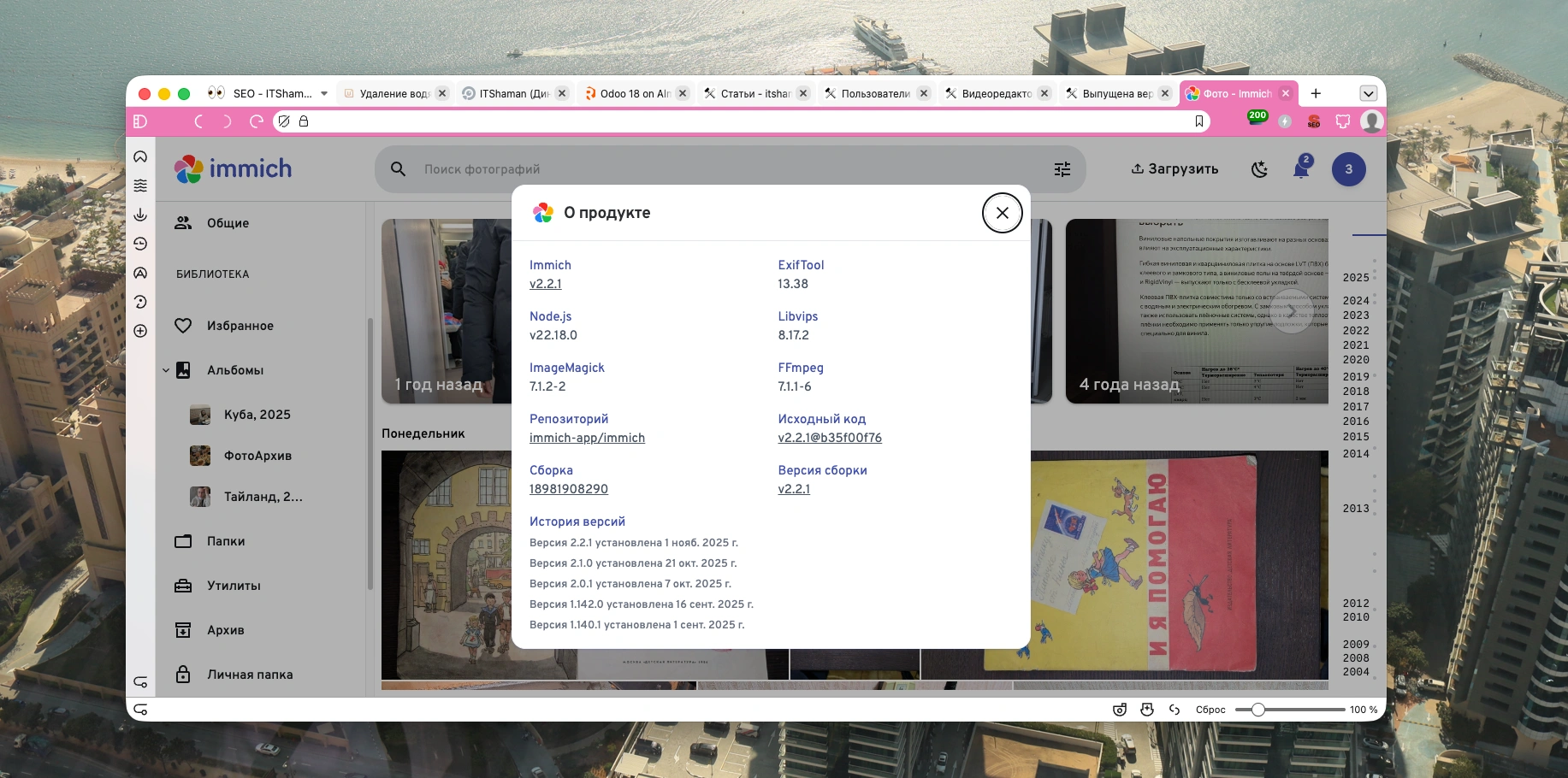Expand the SEO - ITSham tab group dropdown
The width and height of the screenshot is (1568, 778).
pyautogui.click(x=324, y=93)
